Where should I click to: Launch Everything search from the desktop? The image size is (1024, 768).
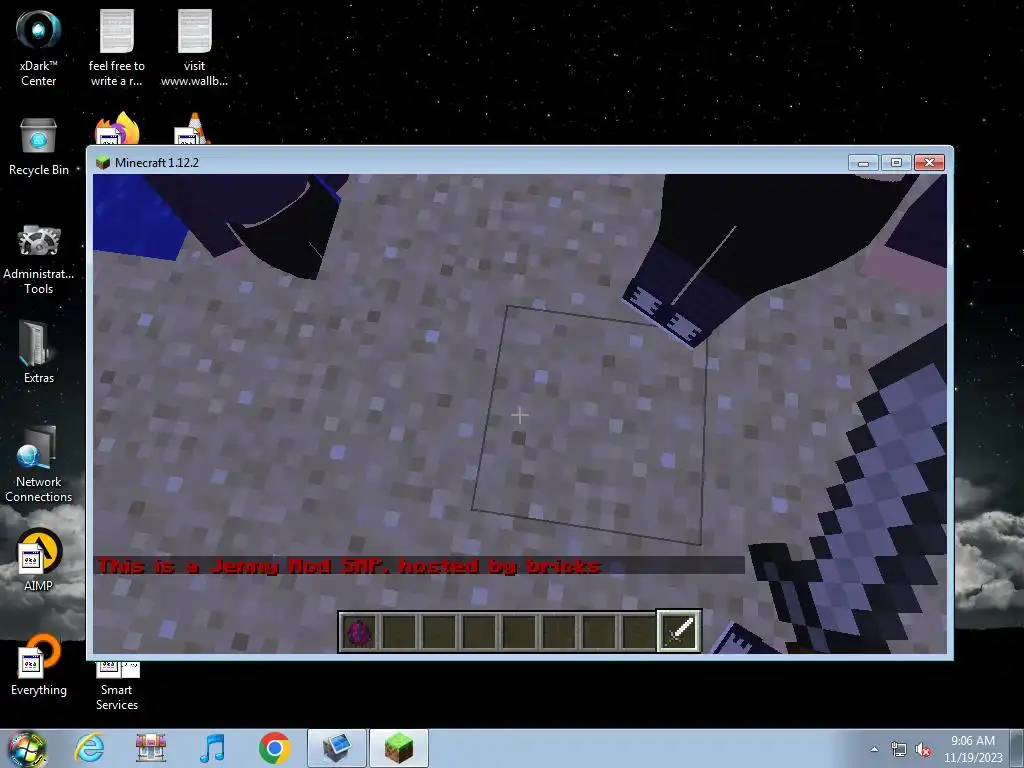click(x=39, y=664)
